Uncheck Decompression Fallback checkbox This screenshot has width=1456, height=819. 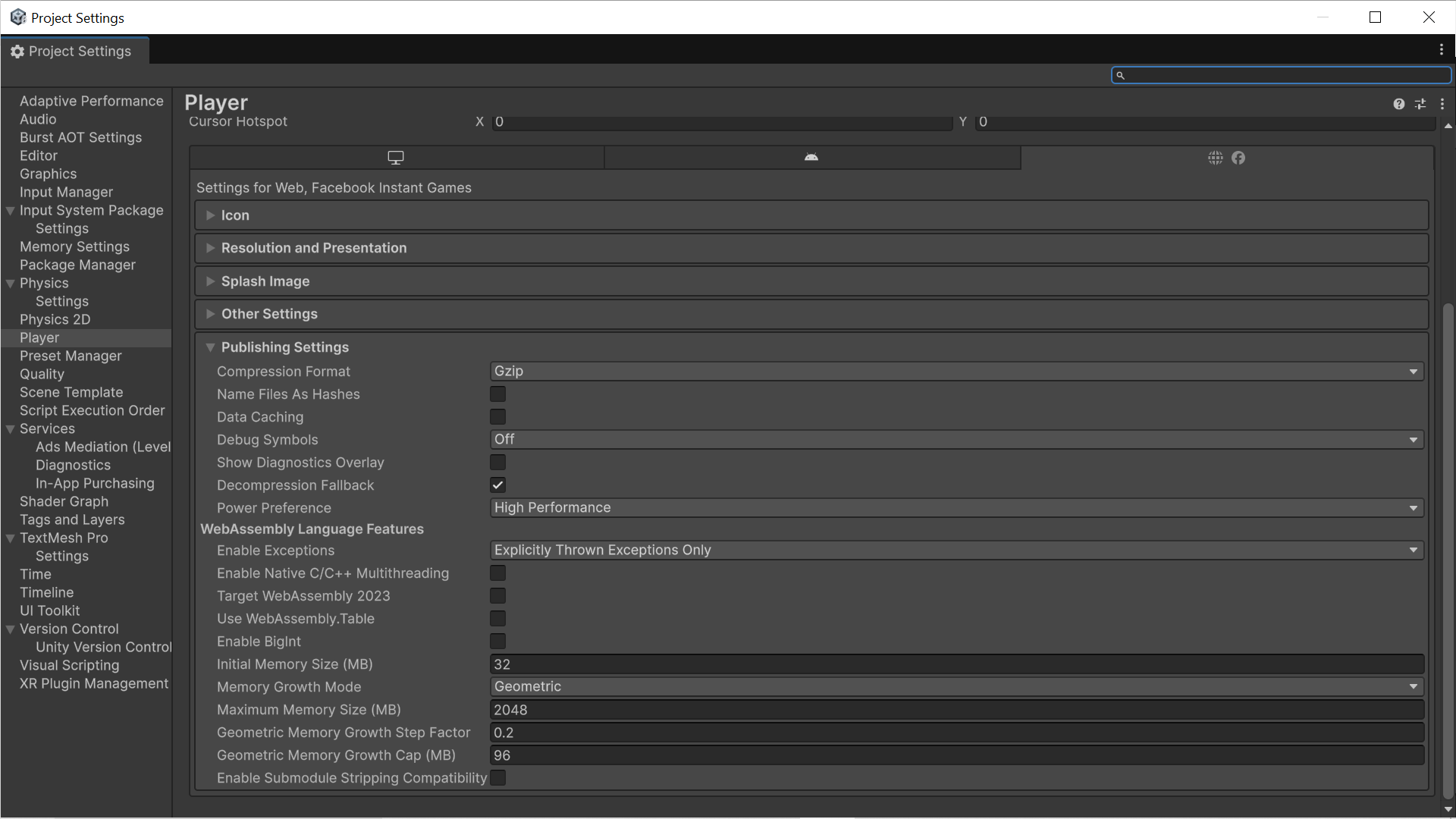[497, 485]
